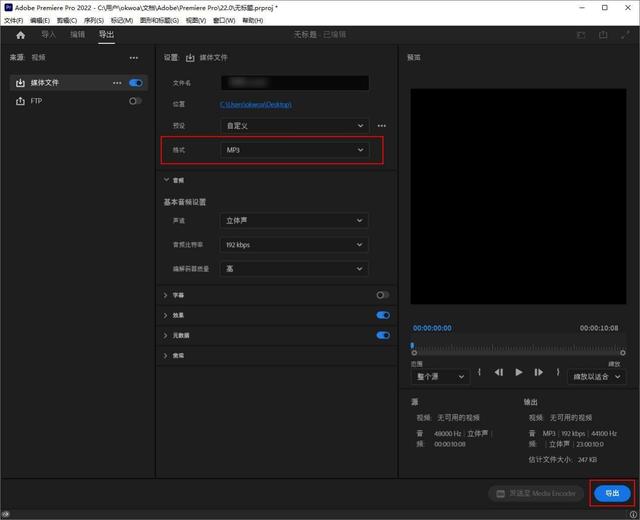Step forward one frame in the preview
Image resolution: width=640 pixels, height=520 pixels.
(538, 372)
